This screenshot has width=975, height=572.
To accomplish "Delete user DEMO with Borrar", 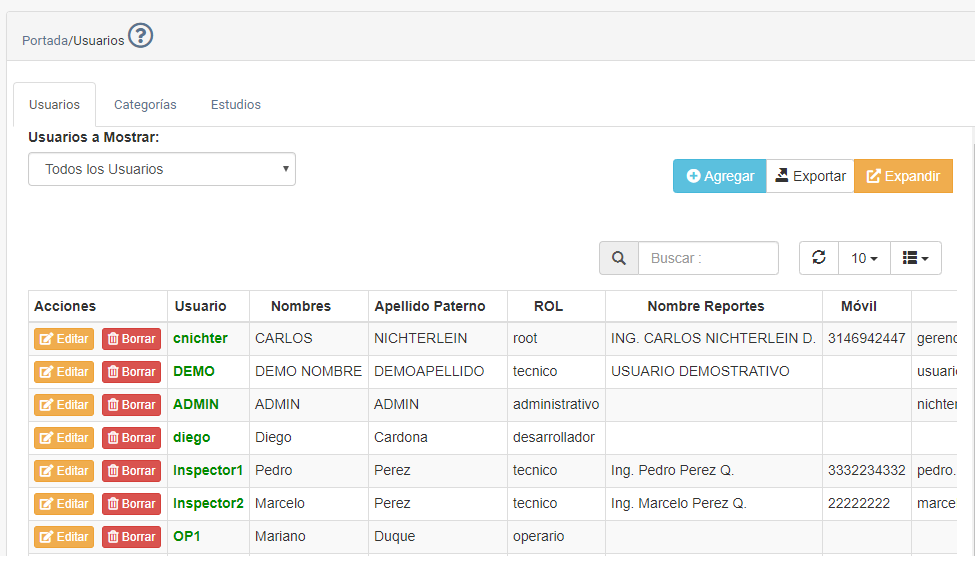I will [131, 372].
